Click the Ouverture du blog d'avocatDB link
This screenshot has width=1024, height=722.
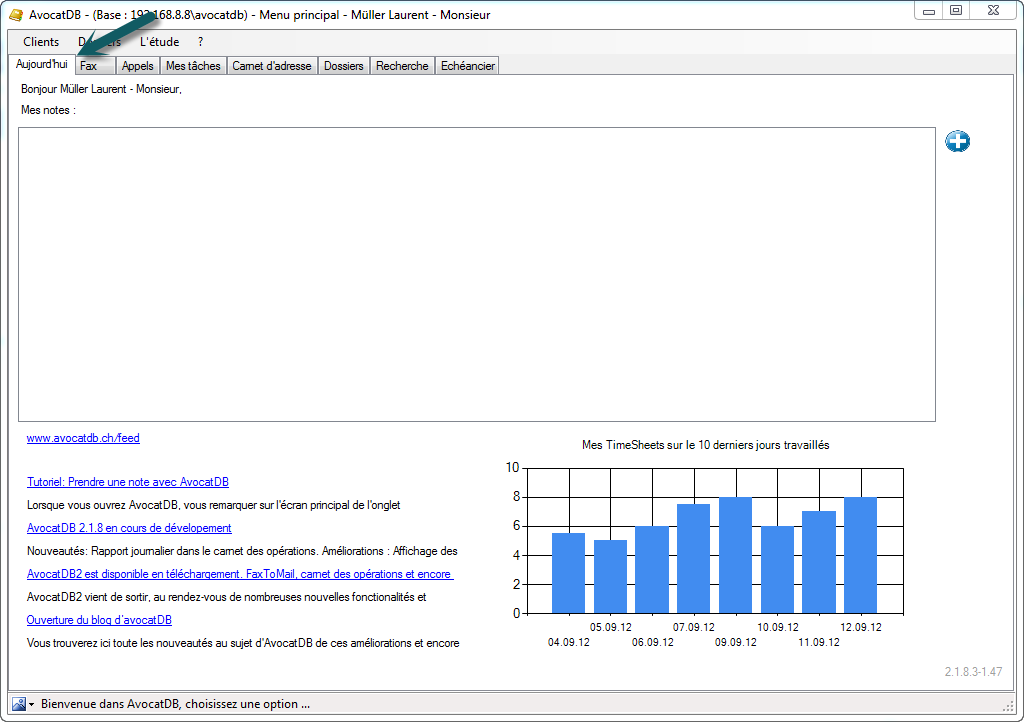click(99, 620)
